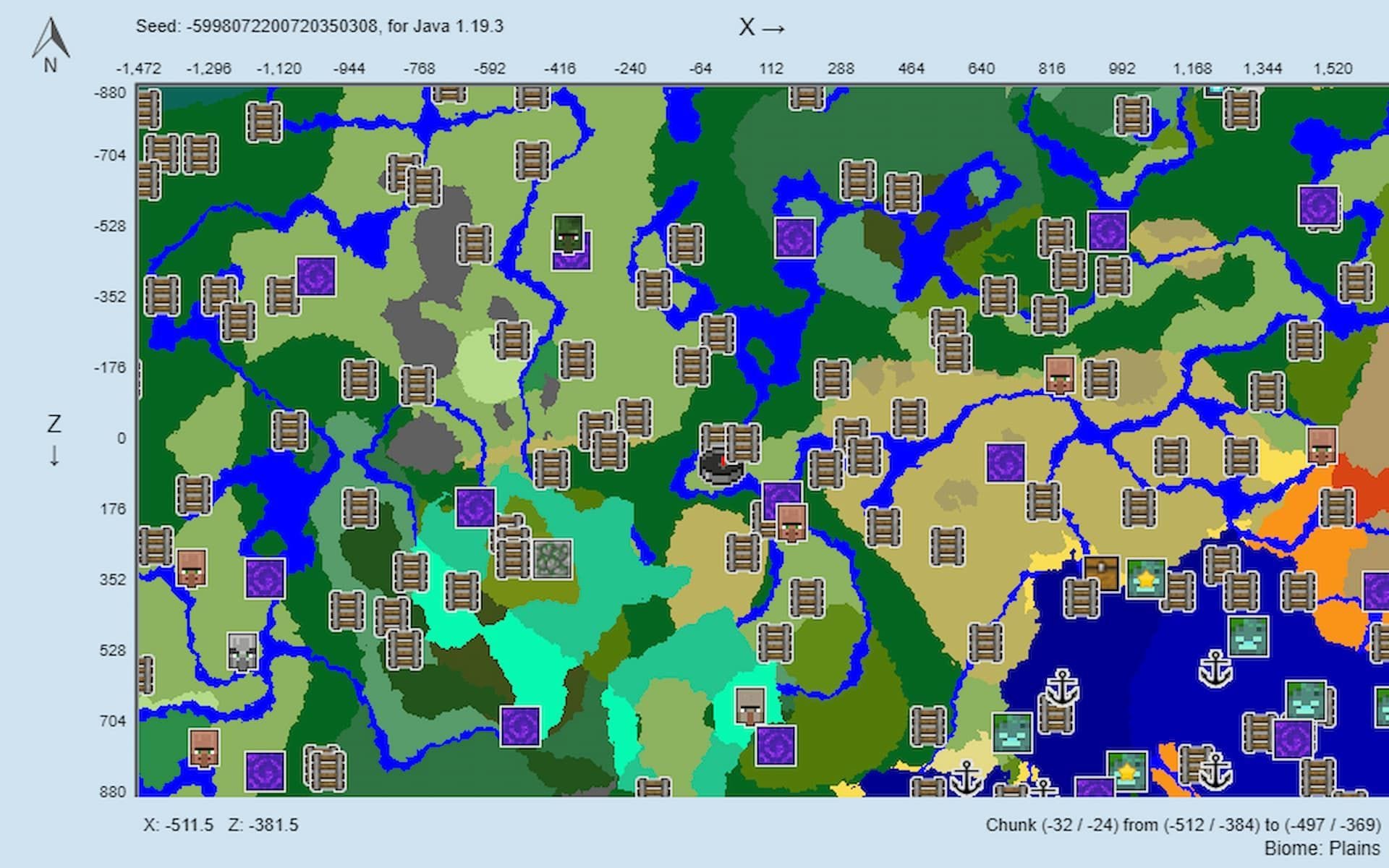1389x868 pixels.
Task: Click the gray-faced villager village icon
Action: tap(750, 706)
